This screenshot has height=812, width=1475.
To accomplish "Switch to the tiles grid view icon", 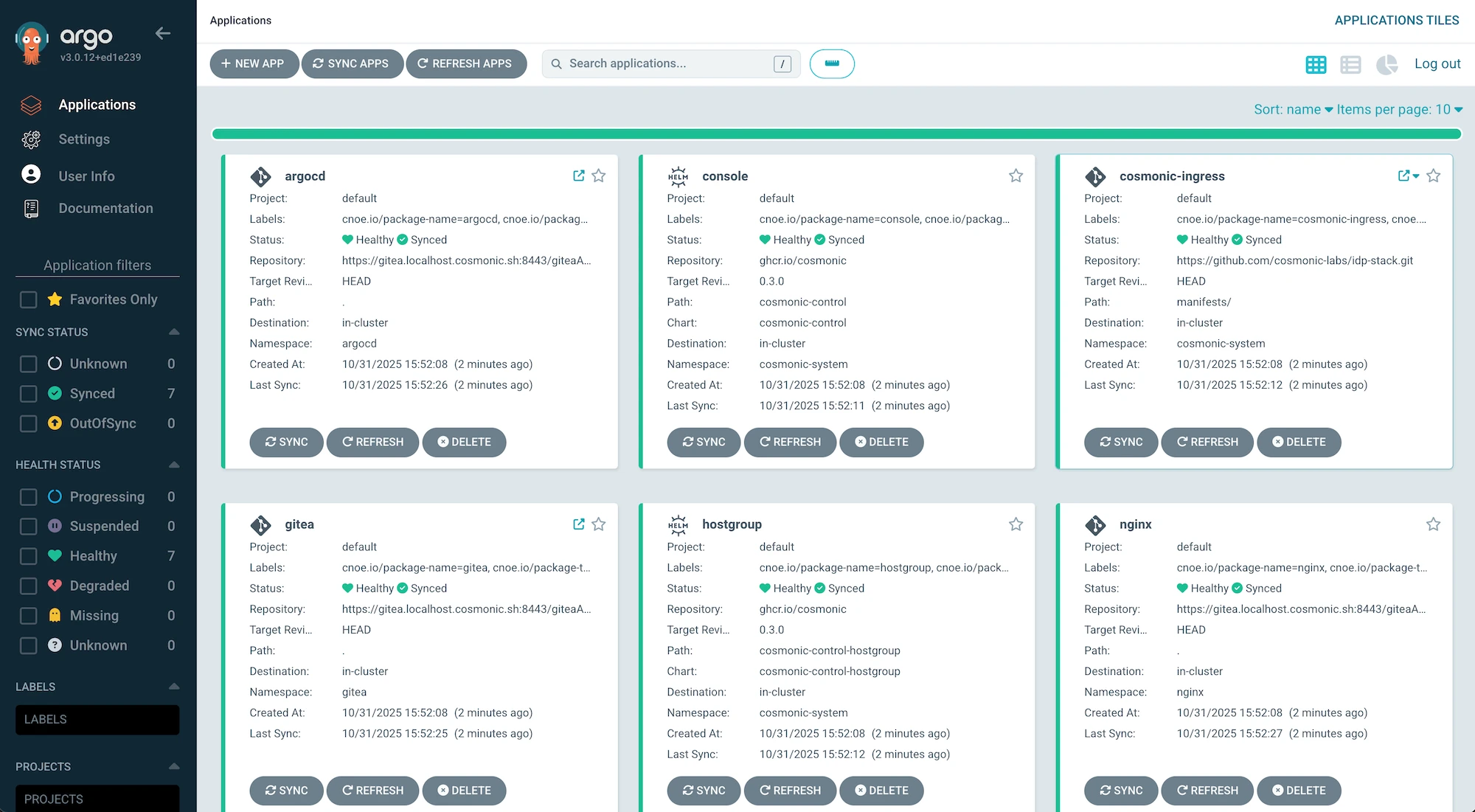I will click(1316, 64).
